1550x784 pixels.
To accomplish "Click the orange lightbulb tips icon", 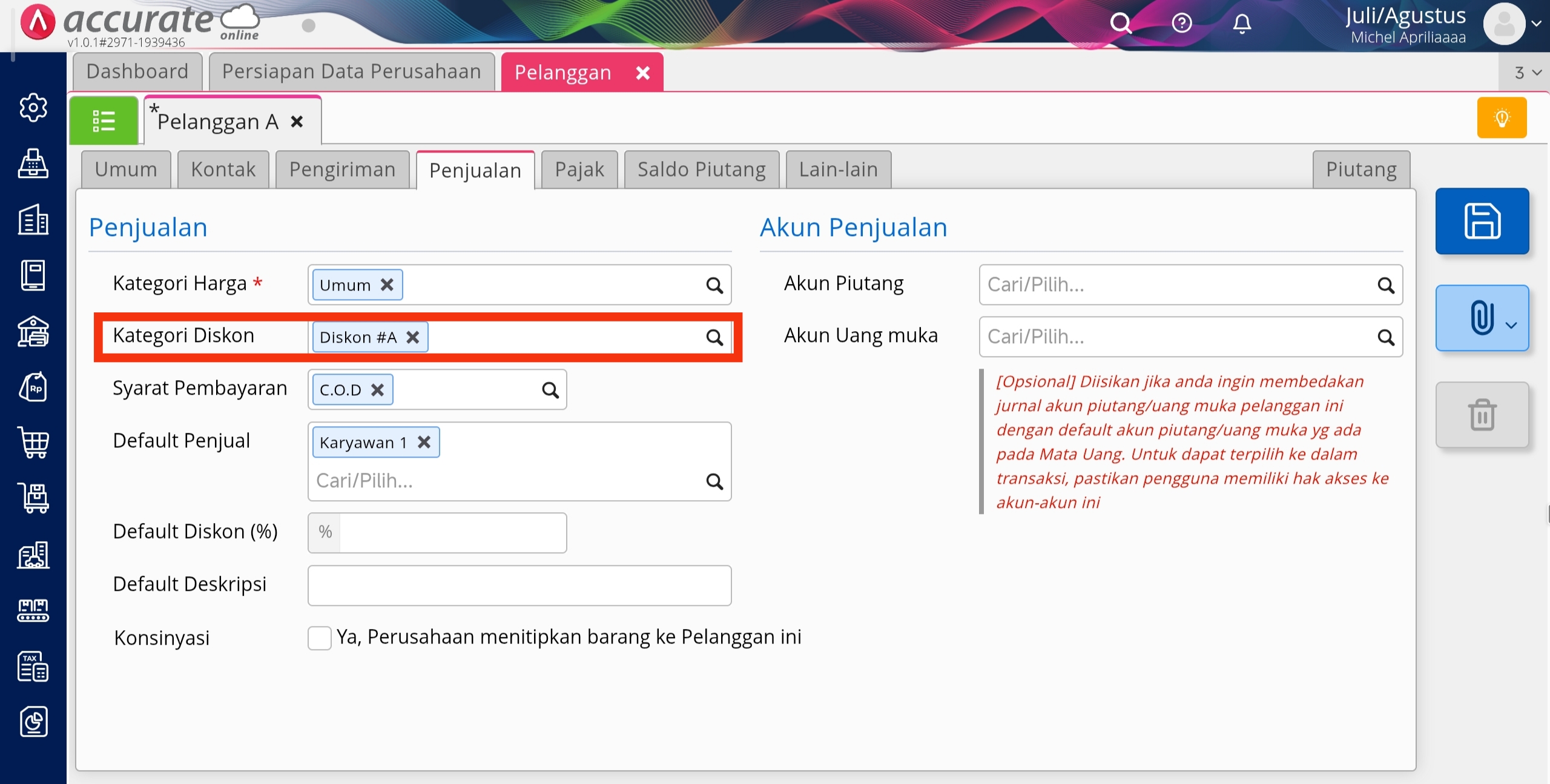I will pos(1502,118).
